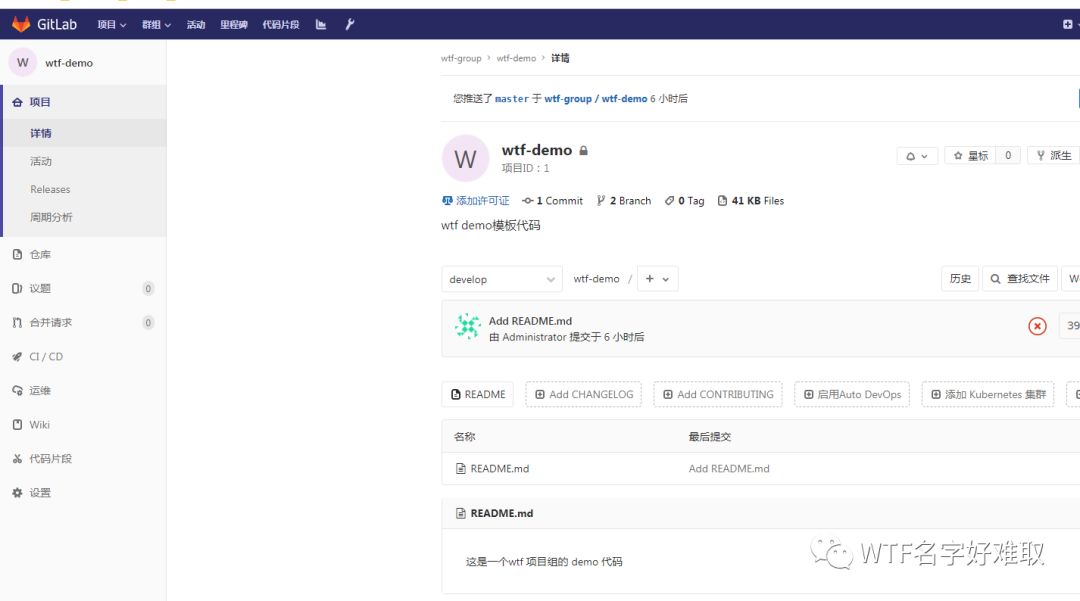Screen dimensions: 1080x601
Task: Click the Administrator commit avatar
Action: point(468,326)
